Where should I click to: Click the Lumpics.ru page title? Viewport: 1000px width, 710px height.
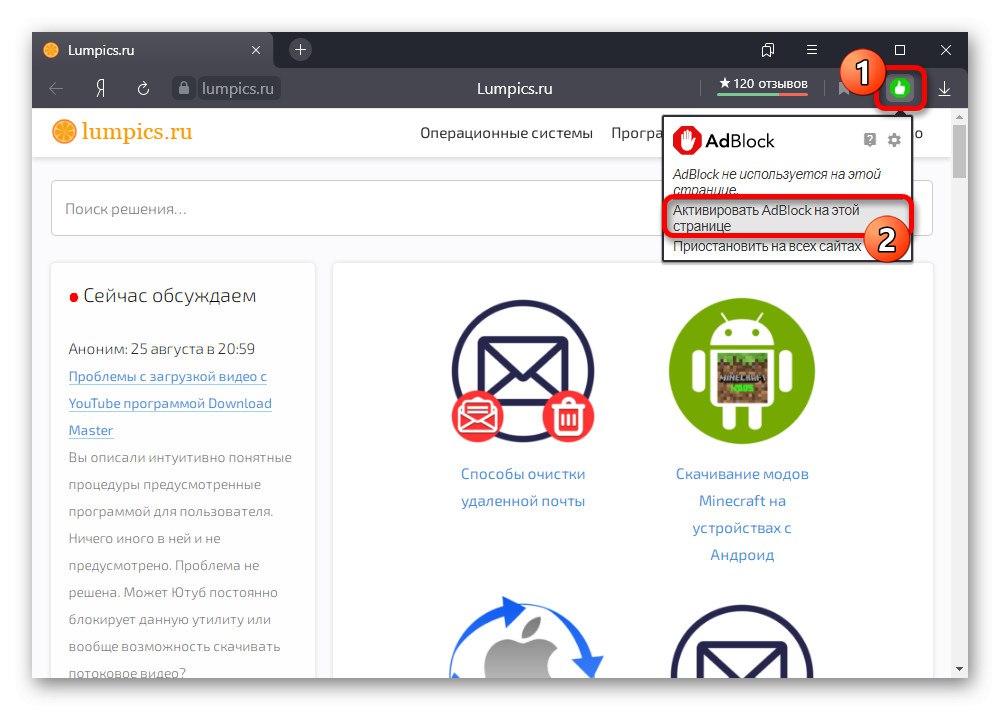(515, 89)
